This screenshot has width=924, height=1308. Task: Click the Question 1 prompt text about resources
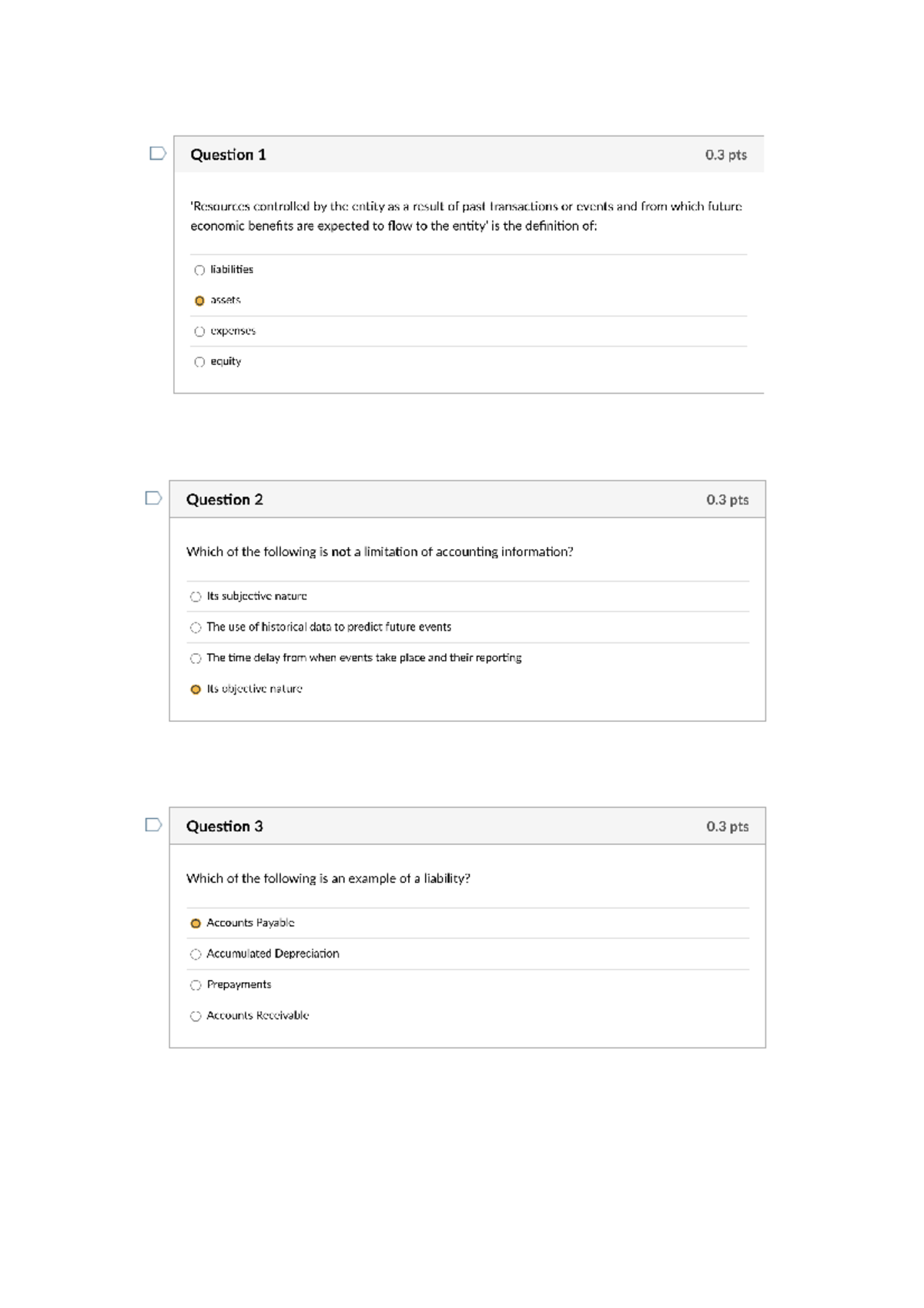(x=467, y=216)
